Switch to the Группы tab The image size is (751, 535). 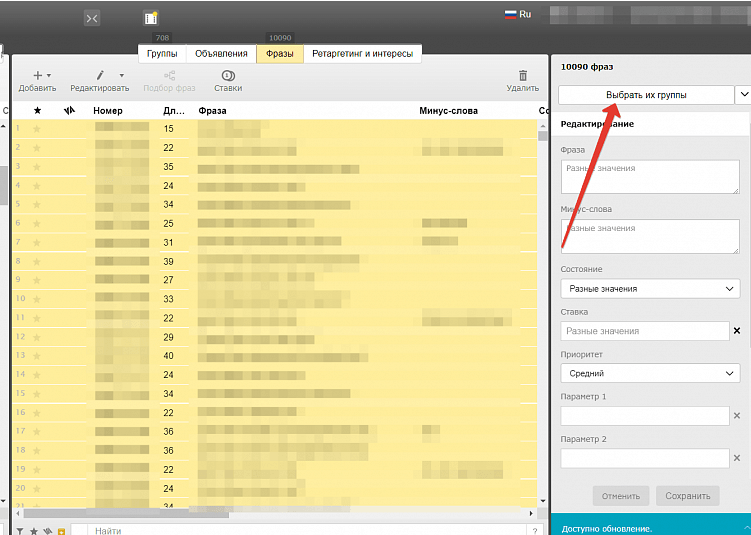point(162,54)
